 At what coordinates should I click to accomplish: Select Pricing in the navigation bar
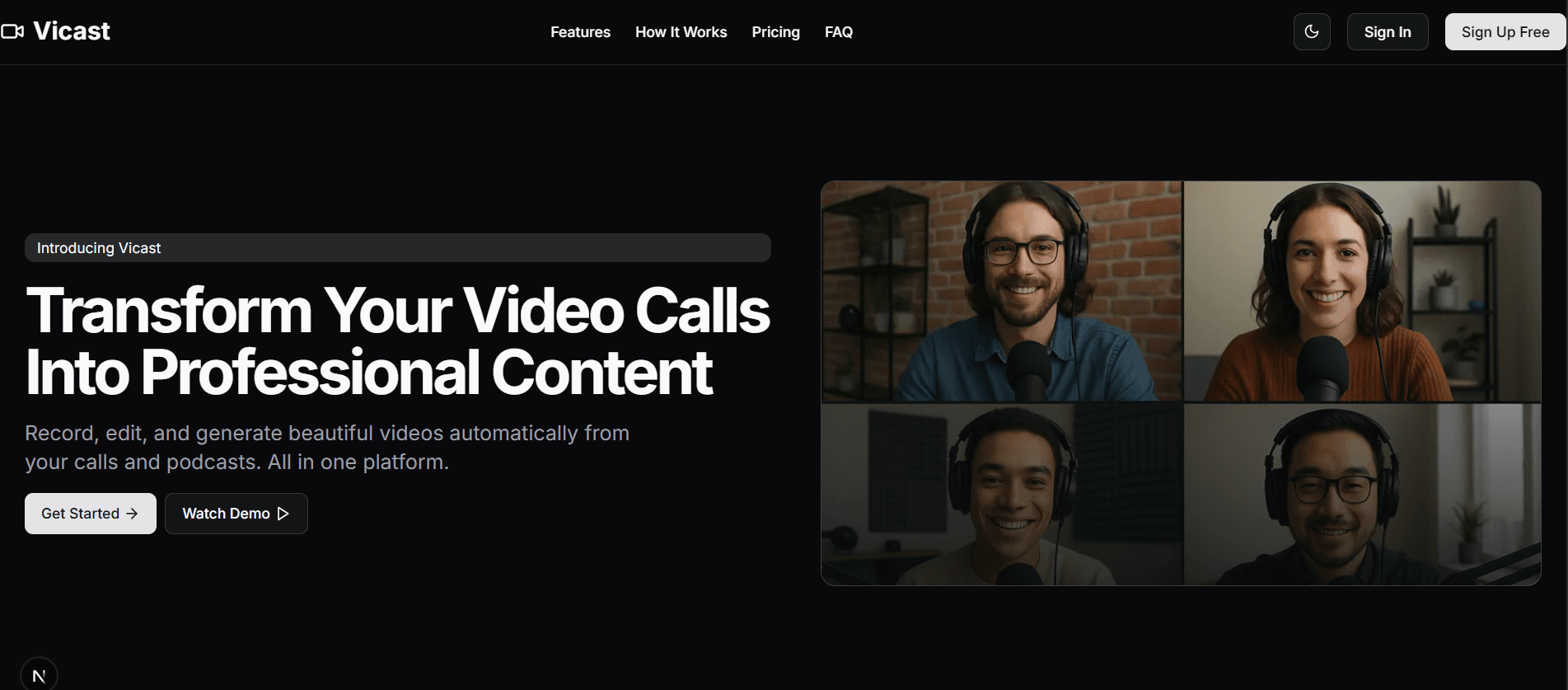[x=775, y=32]
